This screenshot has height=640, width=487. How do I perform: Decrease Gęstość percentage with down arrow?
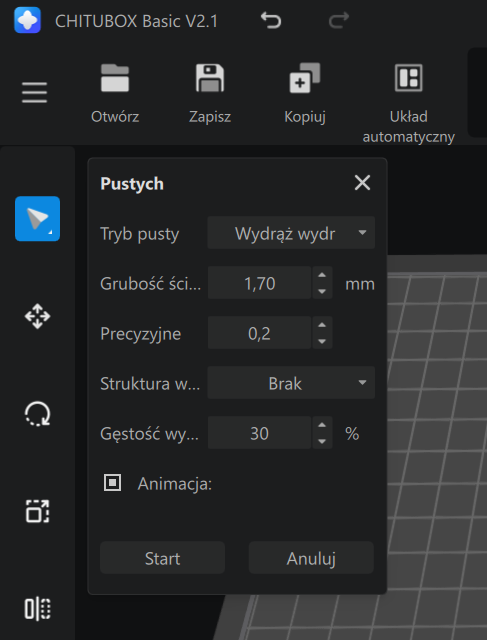(322, 441)
